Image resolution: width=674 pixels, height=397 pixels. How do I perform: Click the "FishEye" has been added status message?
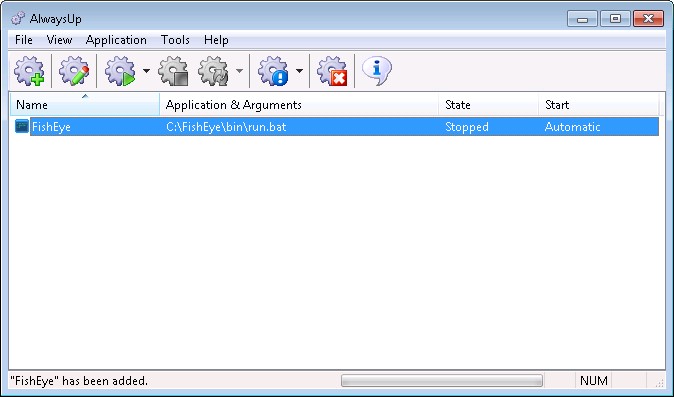tap(79, 381)
